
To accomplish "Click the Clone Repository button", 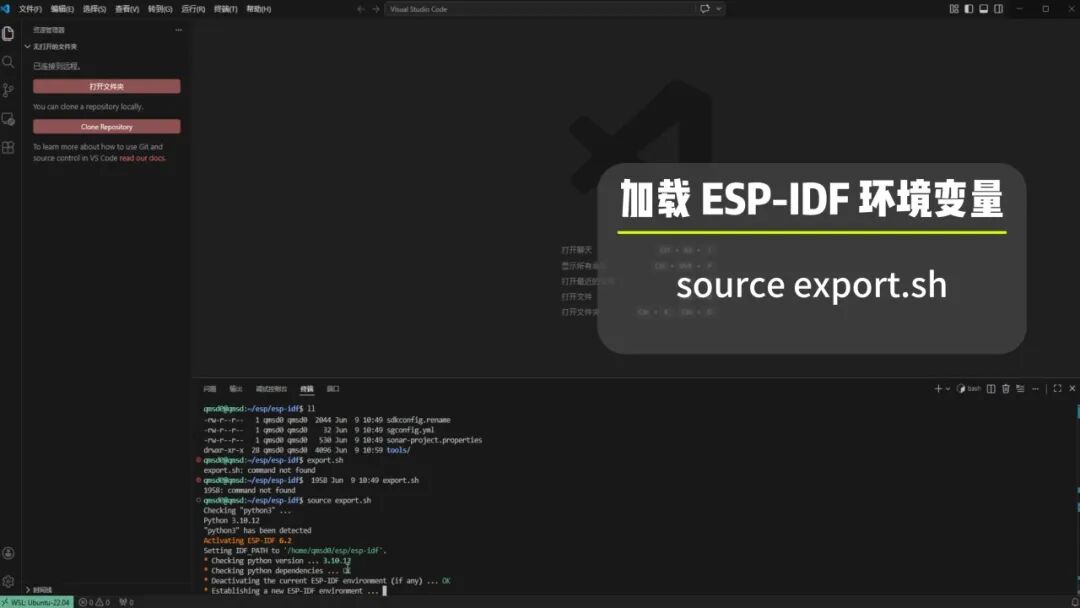I will (x=107, y=127).
